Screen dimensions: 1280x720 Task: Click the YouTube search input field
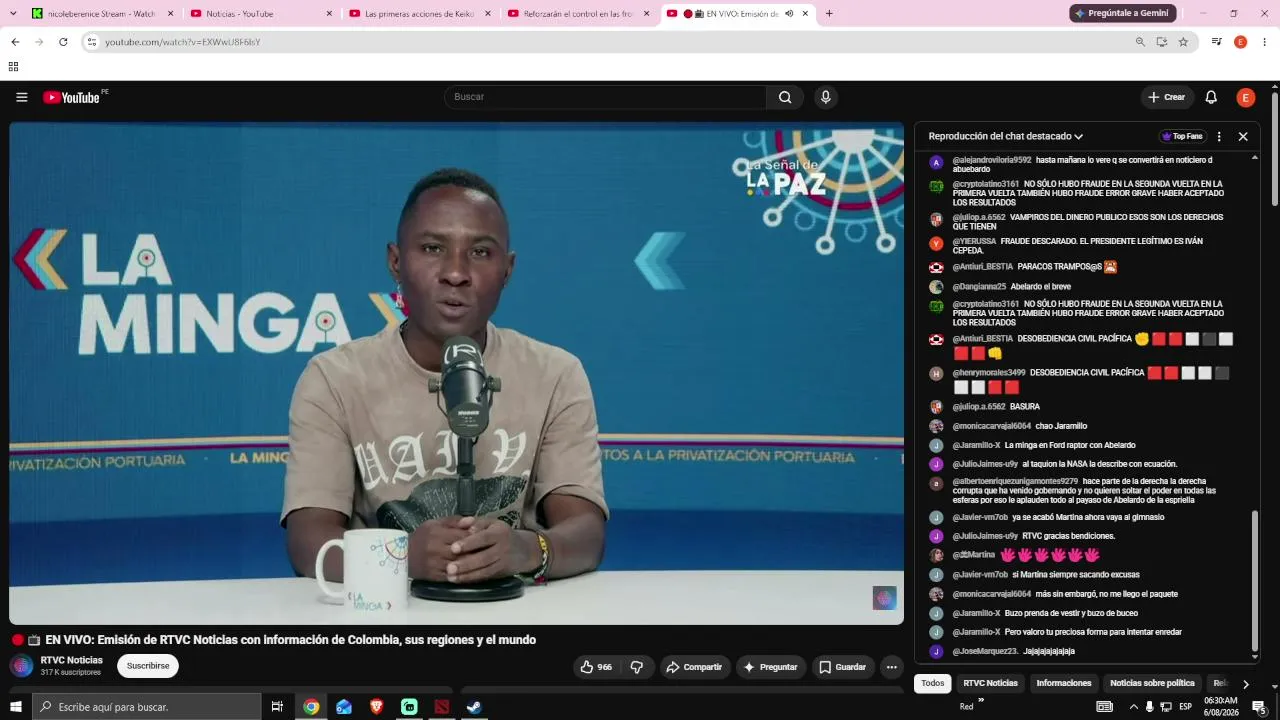[605, 97]
